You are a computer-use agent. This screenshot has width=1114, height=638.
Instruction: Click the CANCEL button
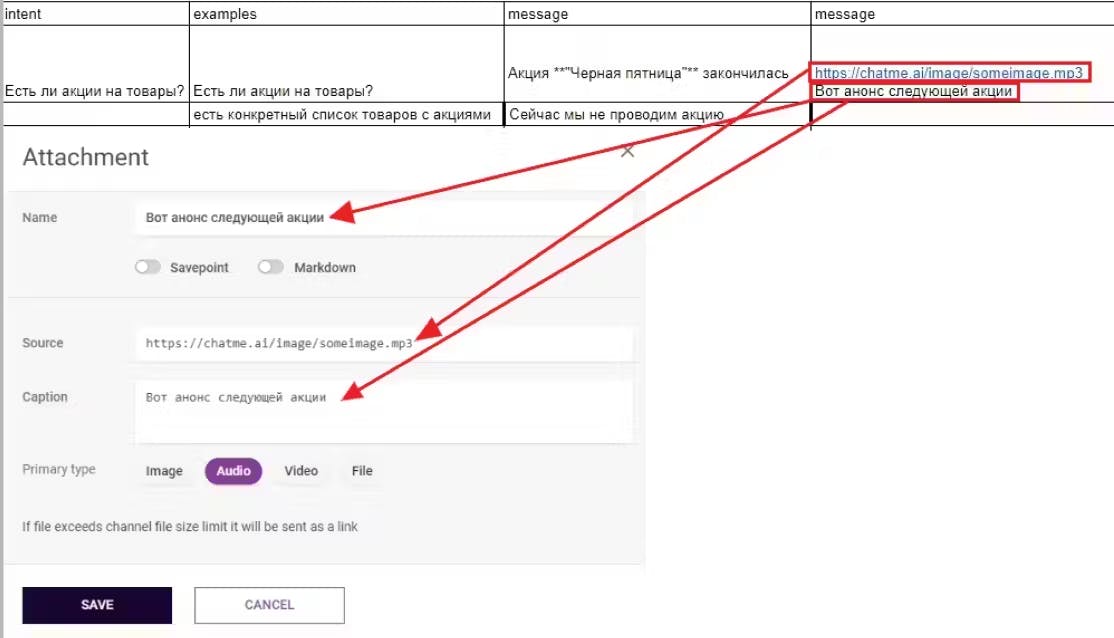[x=269, y=605]
